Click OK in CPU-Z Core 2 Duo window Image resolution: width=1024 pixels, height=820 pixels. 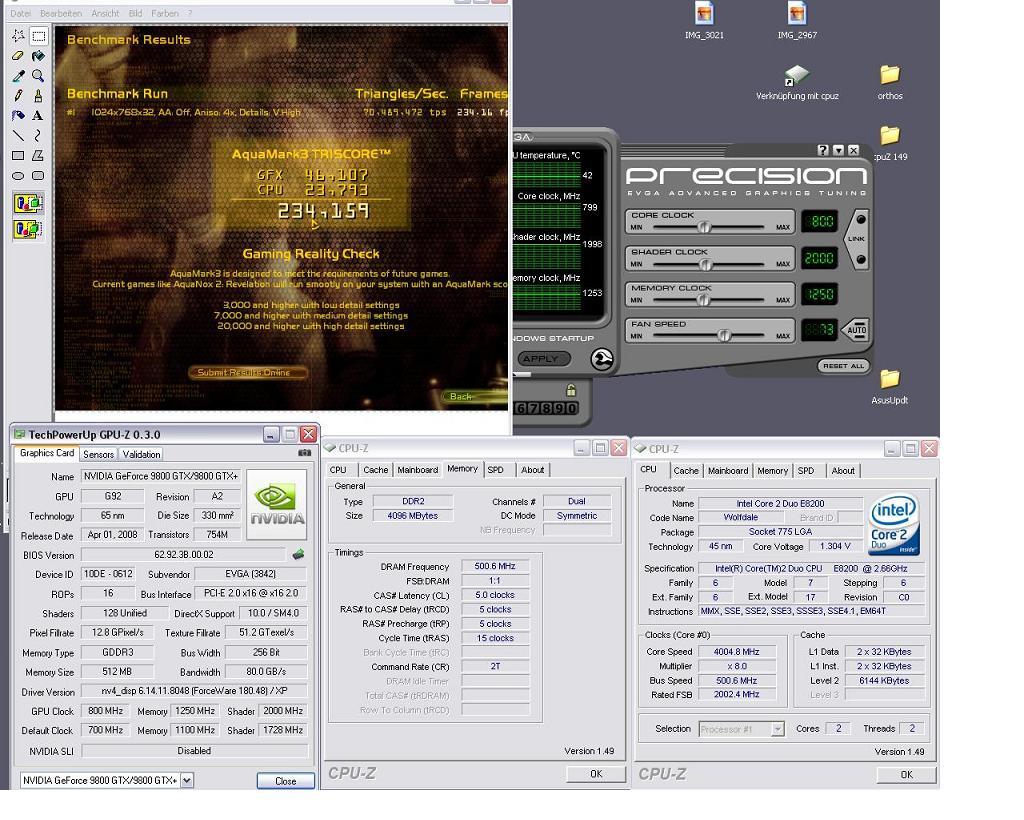tap(906, 774)
